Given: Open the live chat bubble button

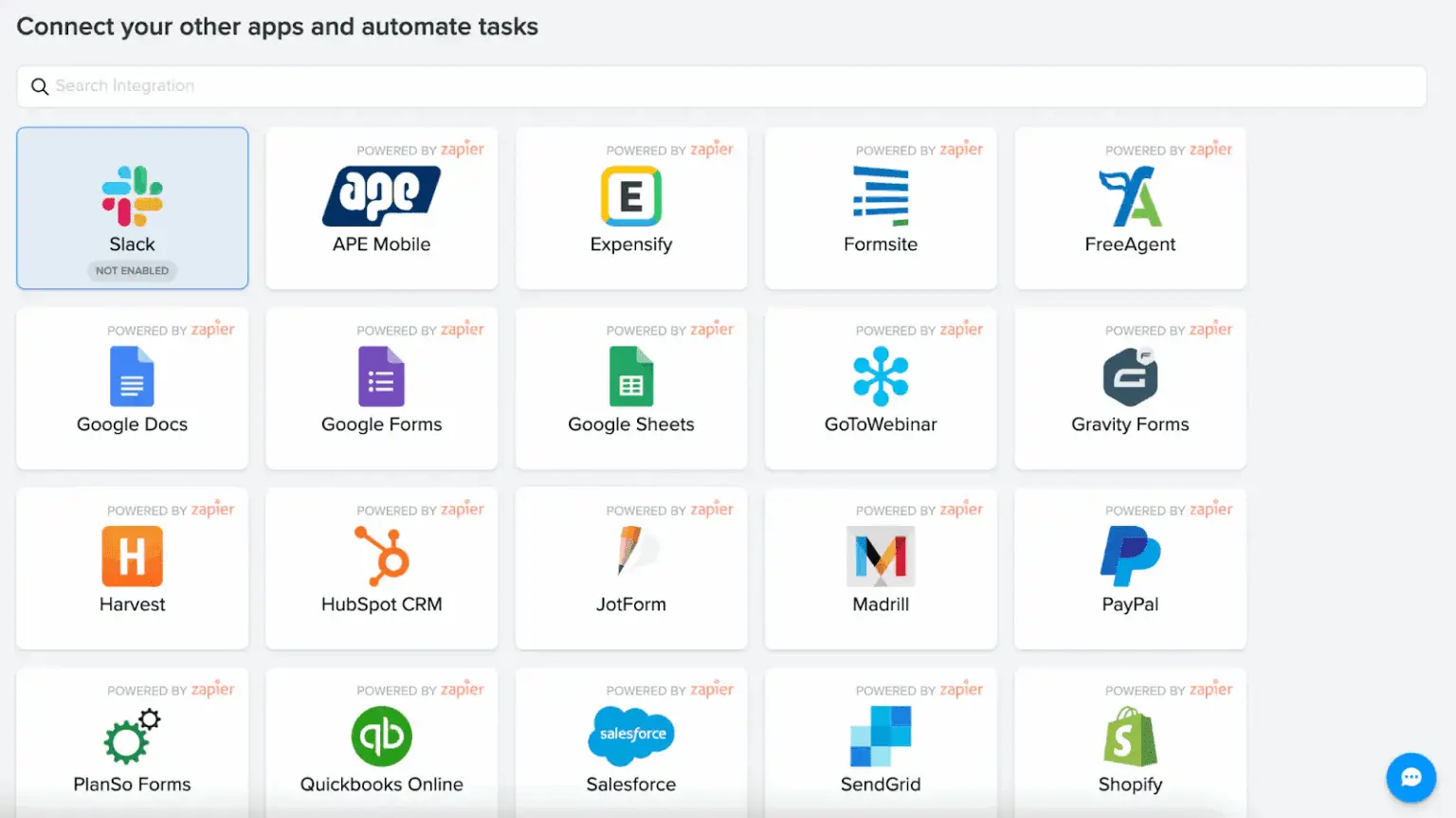Looking at the screenshot, I should pos(1410,777).
